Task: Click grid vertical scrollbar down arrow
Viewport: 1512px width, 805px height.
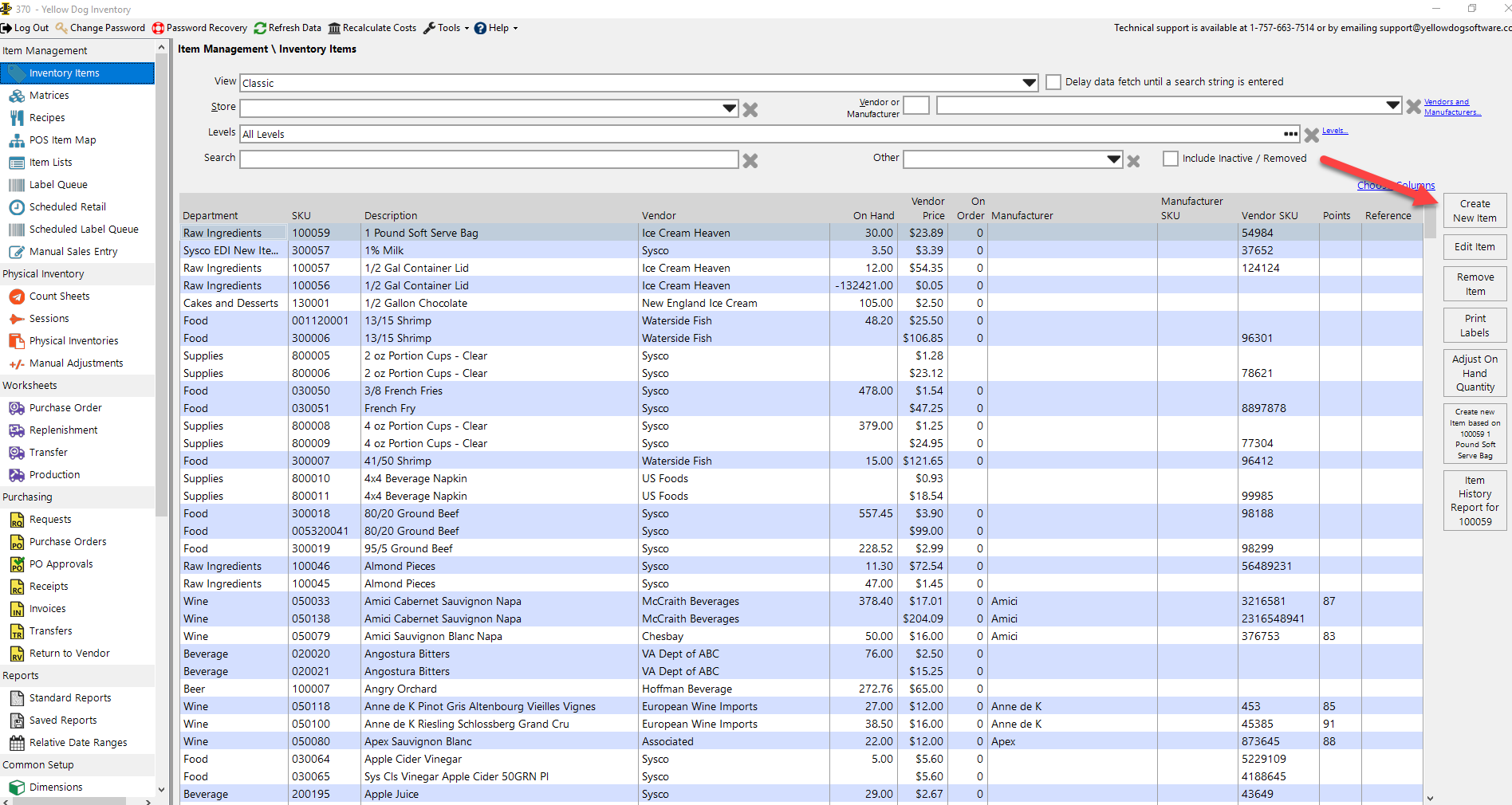Action: (x=1430, y=798)
